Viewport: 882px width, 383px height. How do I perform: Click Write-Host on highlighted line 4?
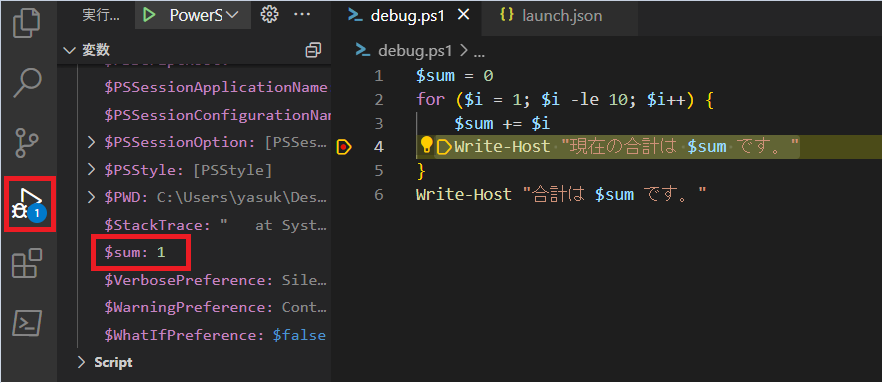tap(502, 147)
